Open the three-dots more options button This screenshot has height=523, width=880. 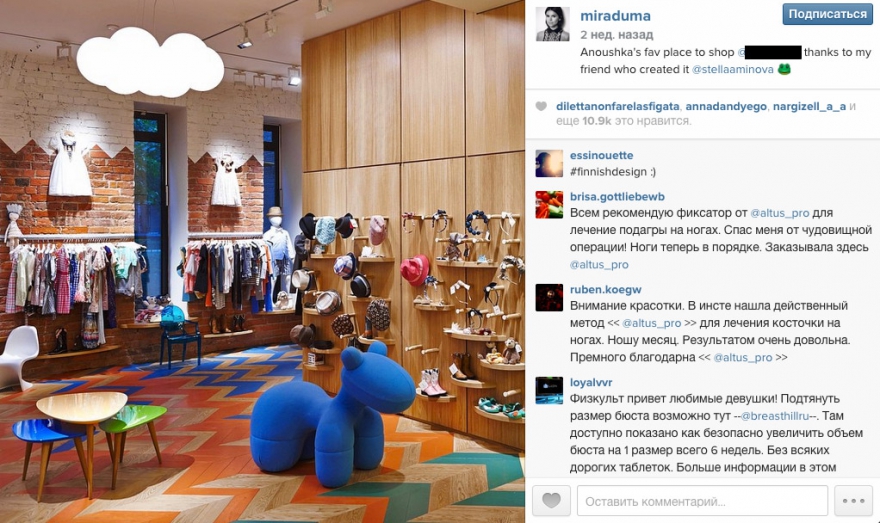pos(853,501)
